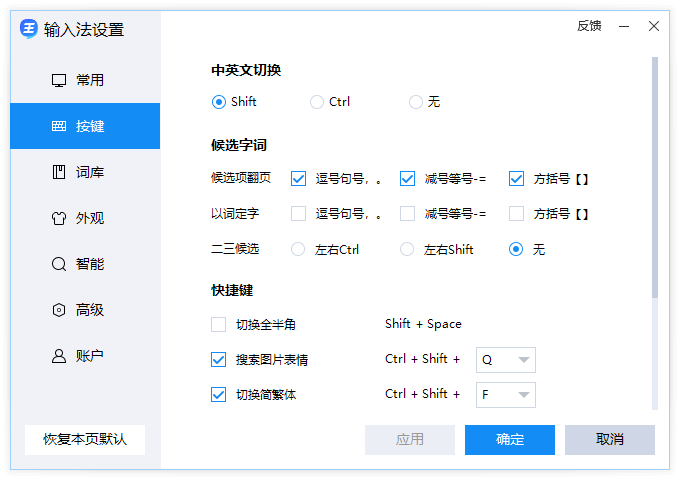Viewport: 680px width, 480px height.
Task: Select Ctrl for 中英文切换
Action: click(x=317, y=102)
